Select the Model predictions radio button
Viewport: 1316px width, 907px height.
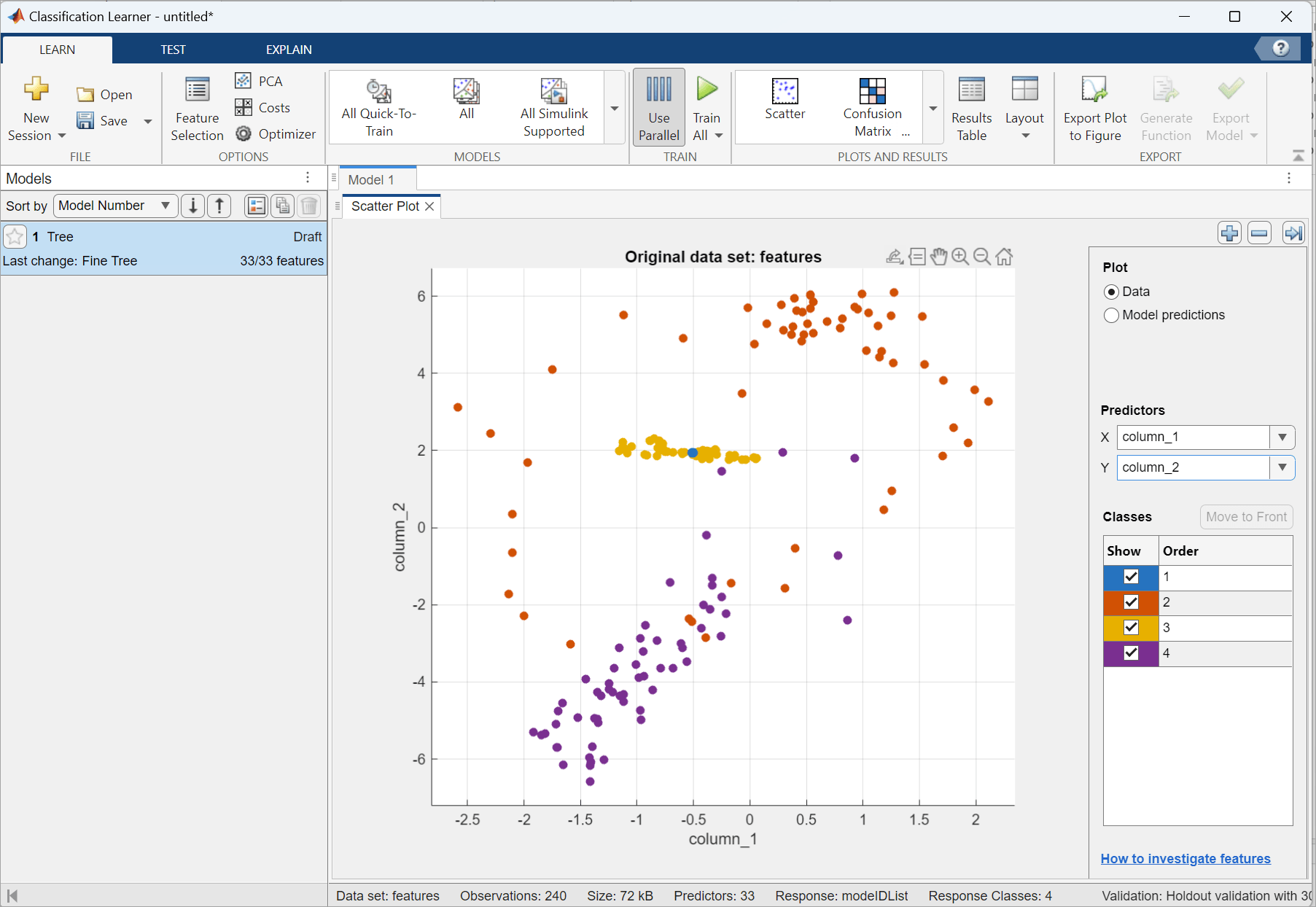pyautogui.click(x=1111, y=315)
